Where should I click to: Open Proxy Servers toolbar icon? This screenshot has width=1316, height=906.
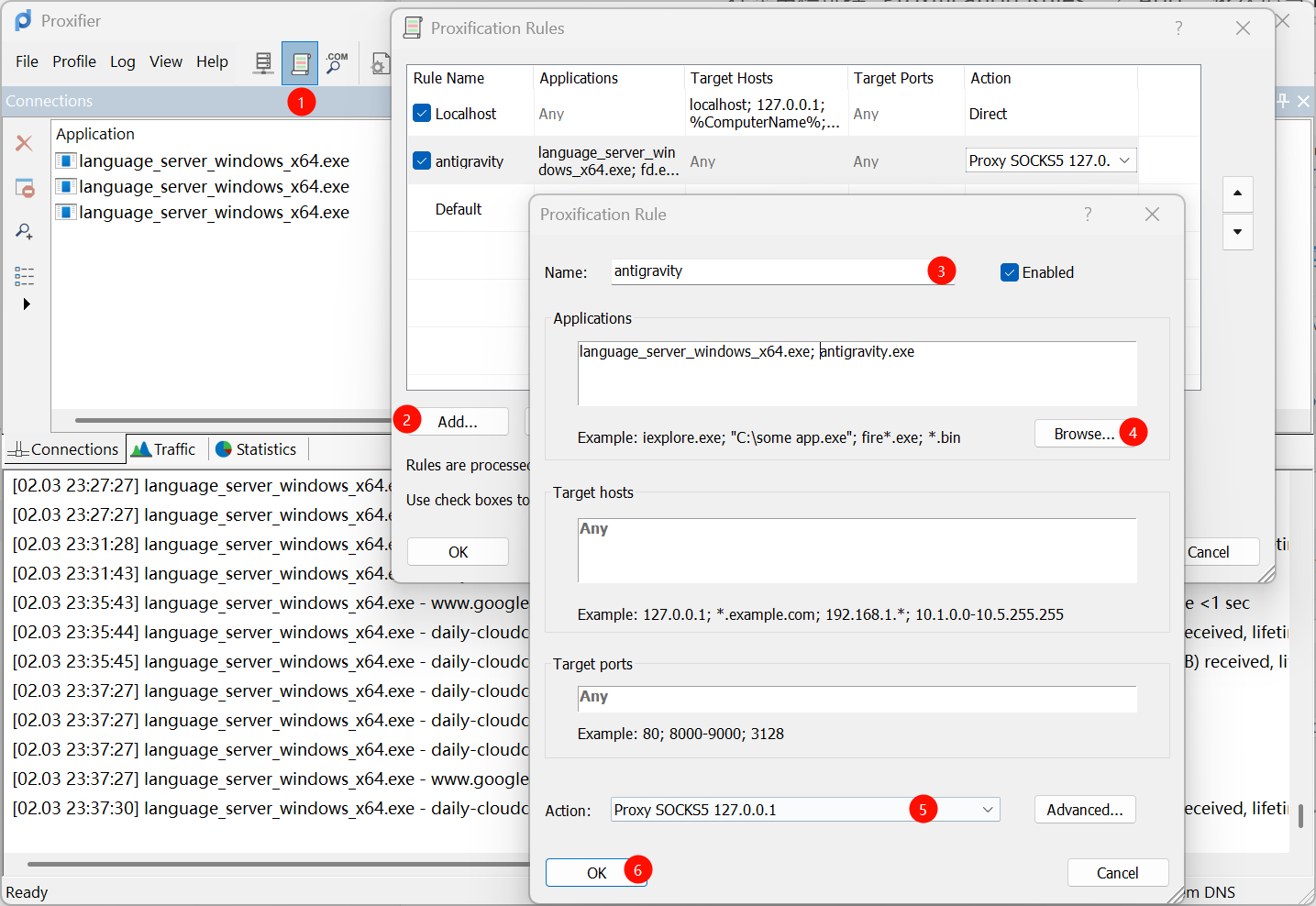coord(263,62)
